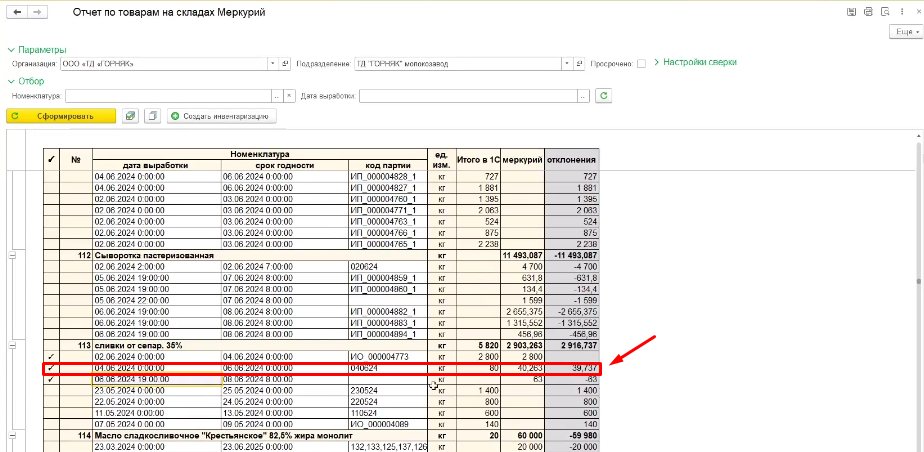Click the срок годности column header
Image resolution: width=924 pixels, height=452 pixels.
(x=285, y=166)
